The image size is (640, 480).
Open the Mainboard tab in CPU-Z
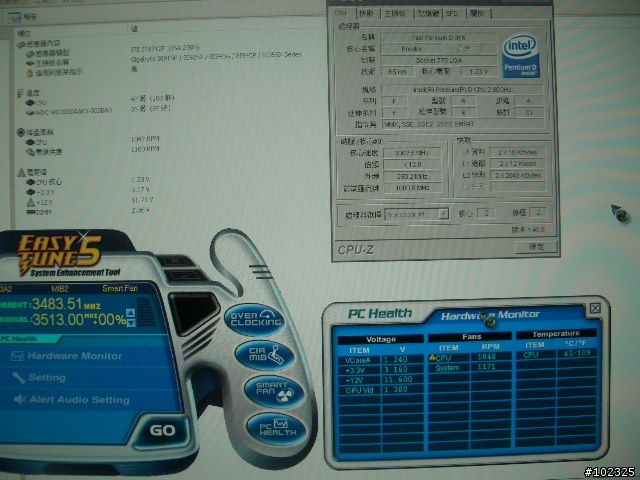click(x=395, y=13)
